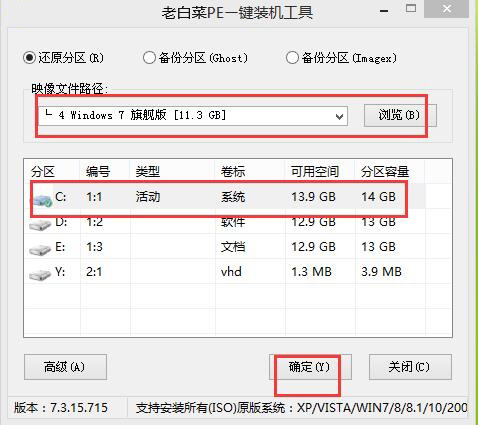This screenshot has width=478, height=425.
Task: Select the 软件 volume label cell
Action: [233, 222]
